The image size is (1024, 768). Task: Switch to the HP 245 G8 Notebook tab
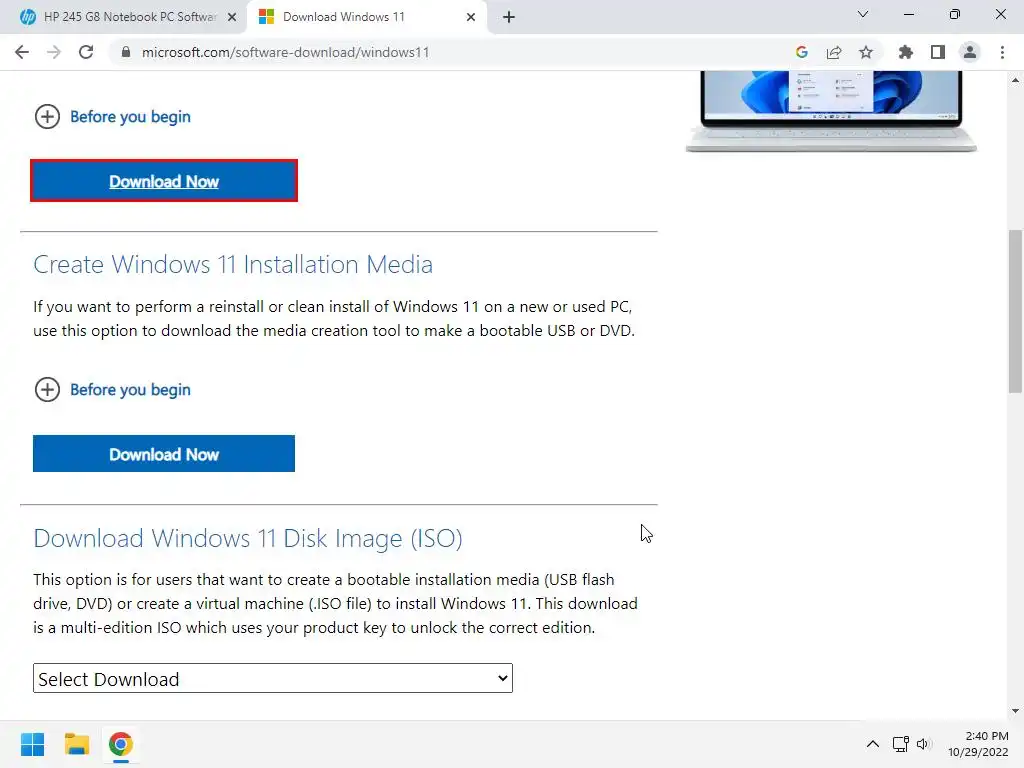(x=123, y=17)
